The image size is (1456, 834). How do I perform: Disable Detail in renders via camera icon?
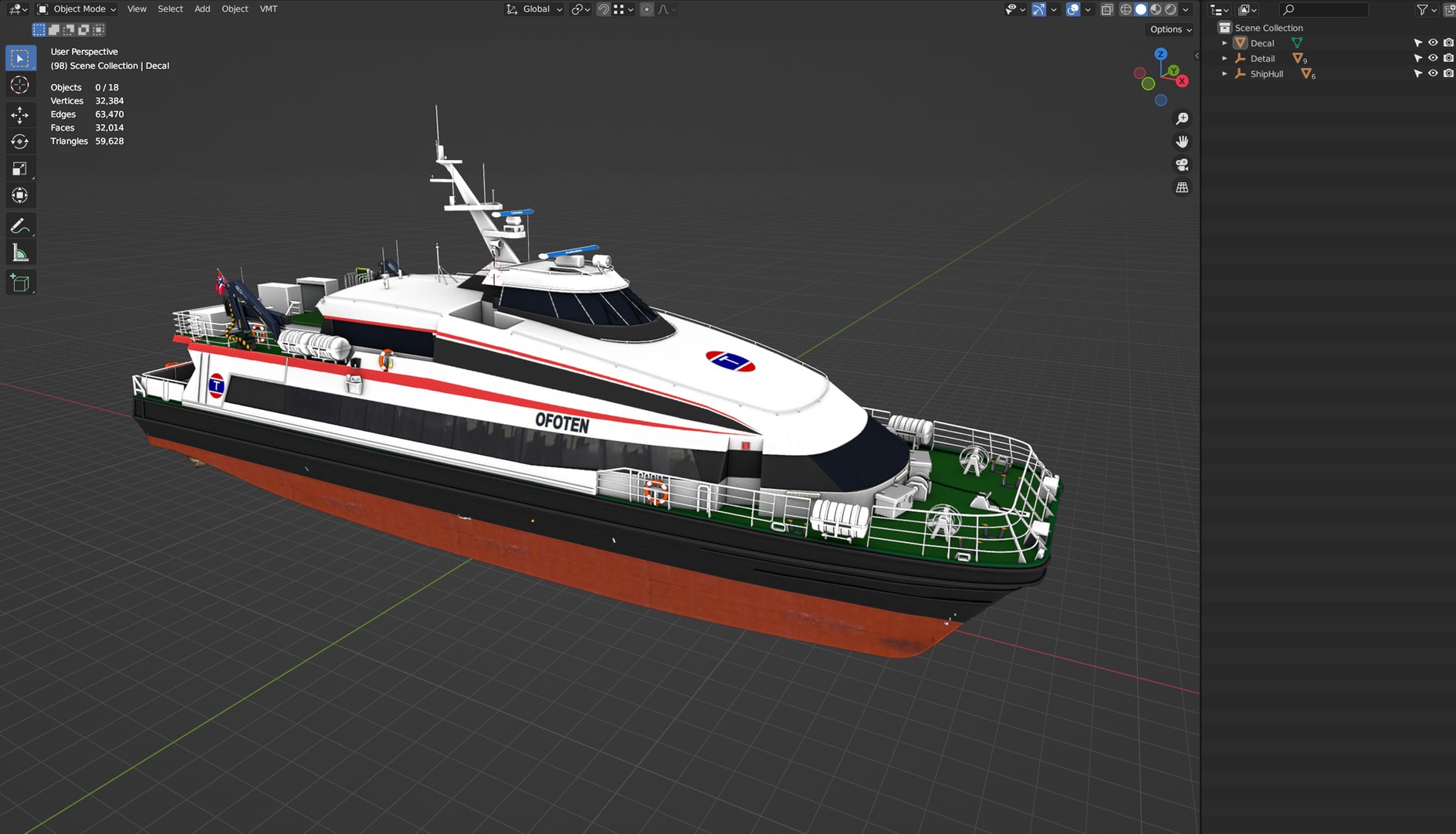click(x=1448, y=58)
